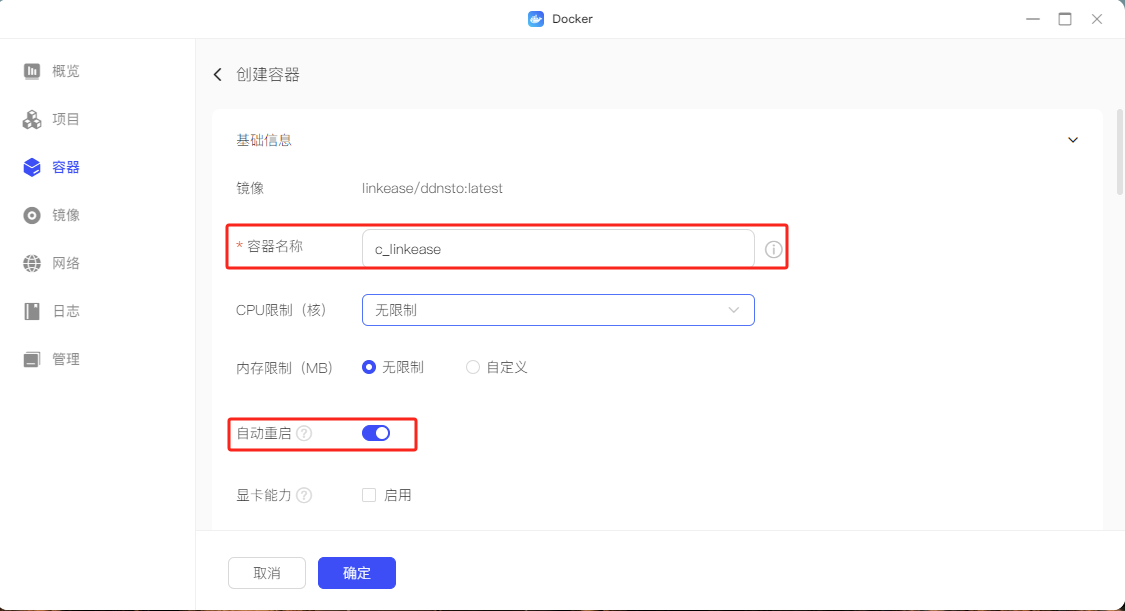Click help icon beside 自动重启
The width and height of the screenshot is (1125, 611).
[x=304, y=433]
